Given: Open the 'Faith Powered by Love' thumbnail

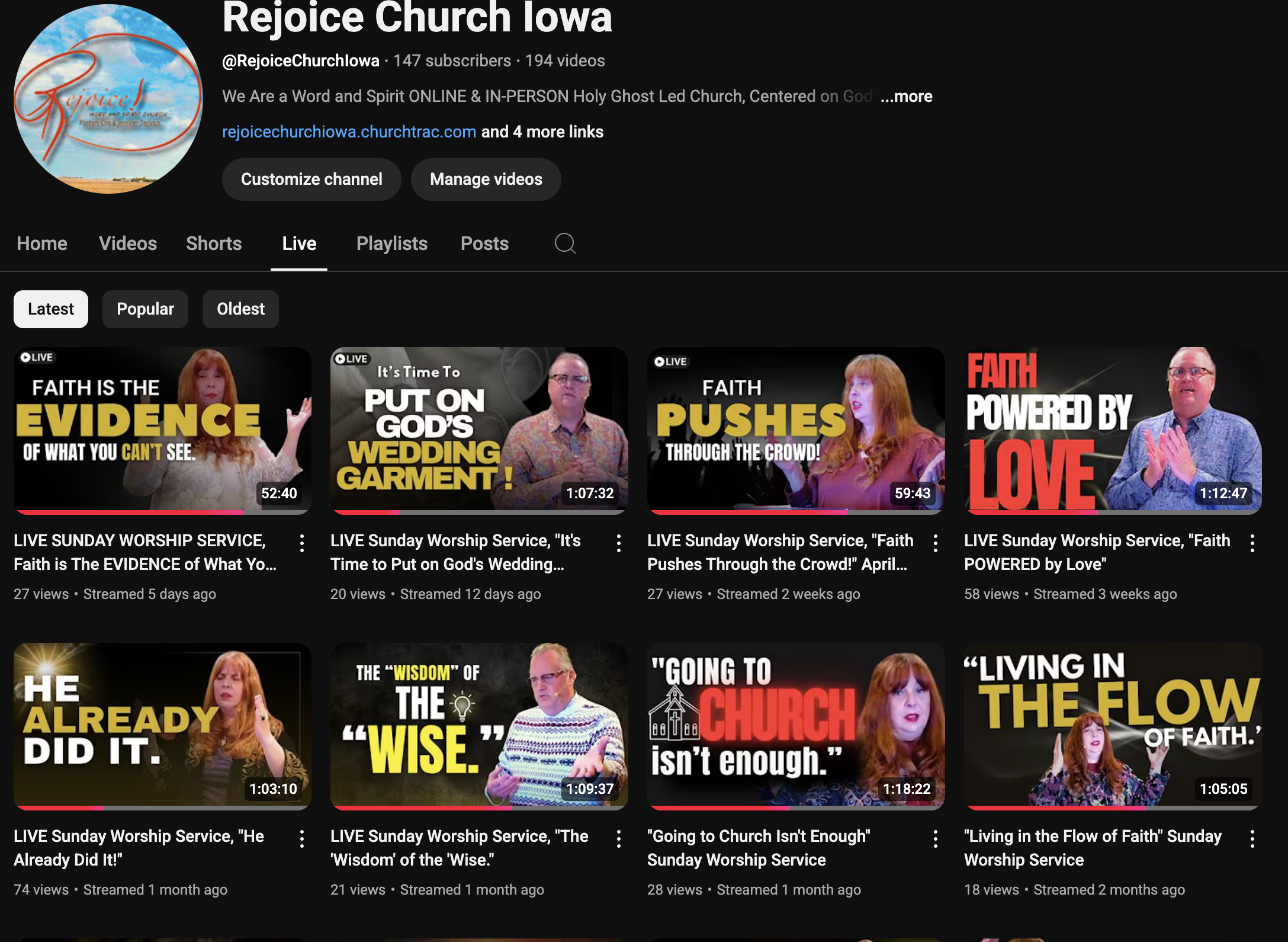Looking at the screenshot, I should [1112, 430].
